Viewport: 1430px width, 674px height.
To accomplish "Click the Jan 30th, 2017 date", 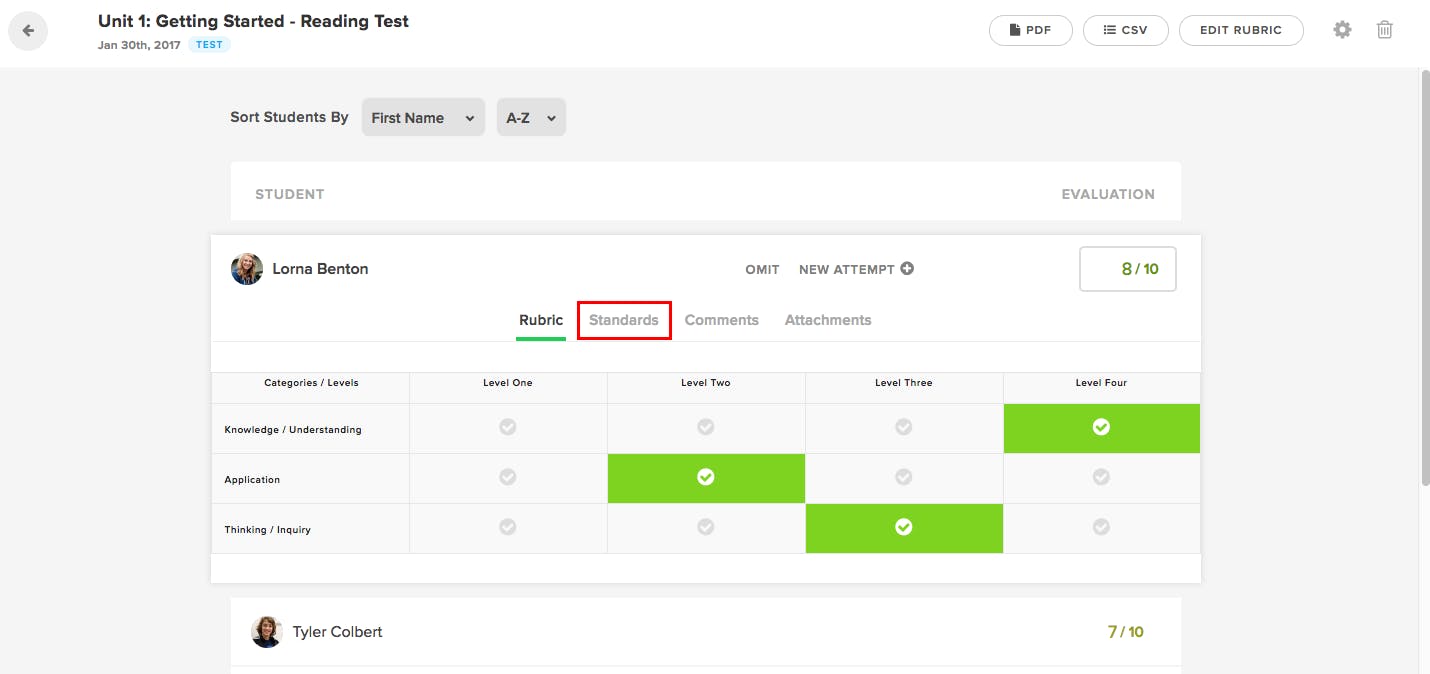I will click(139, 45).
